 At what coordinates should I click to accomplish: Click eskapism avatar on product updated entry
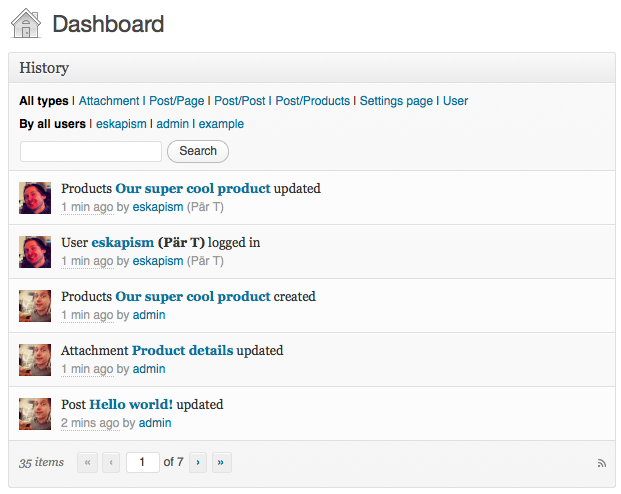pos(35,198)
